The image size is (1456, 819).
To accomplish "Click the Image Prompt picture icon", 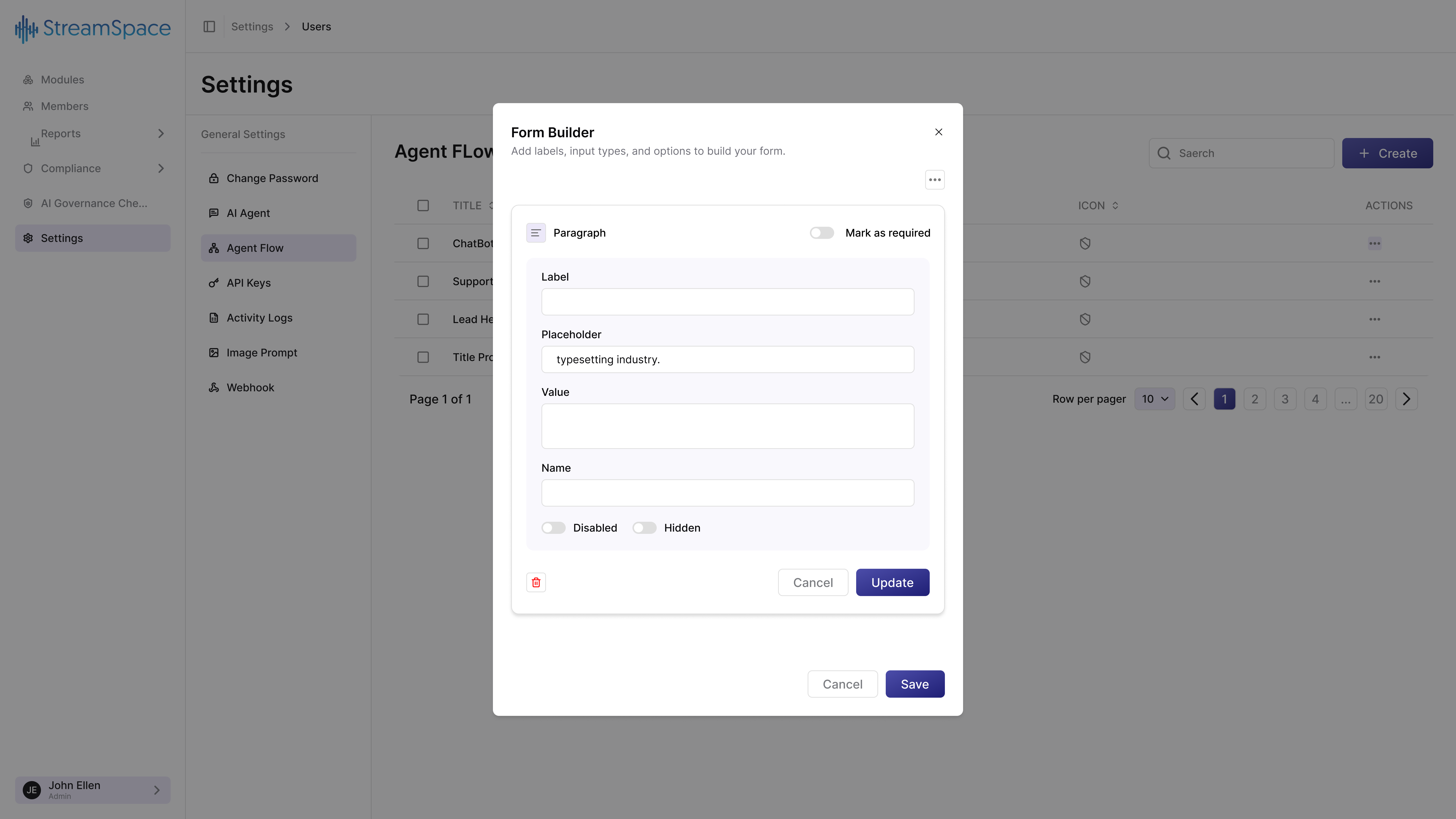I will click(x=214, y=353).
